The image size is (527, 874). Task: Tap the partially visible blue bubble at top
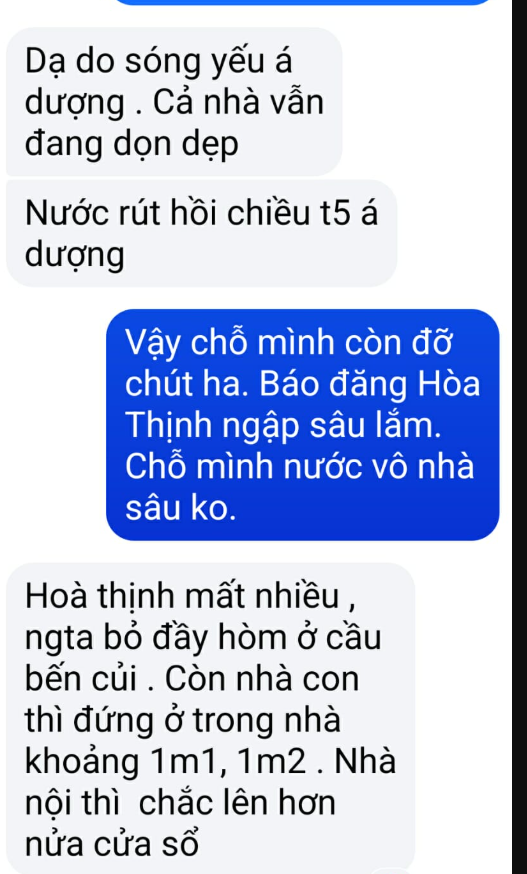click(x=302, y=2)
